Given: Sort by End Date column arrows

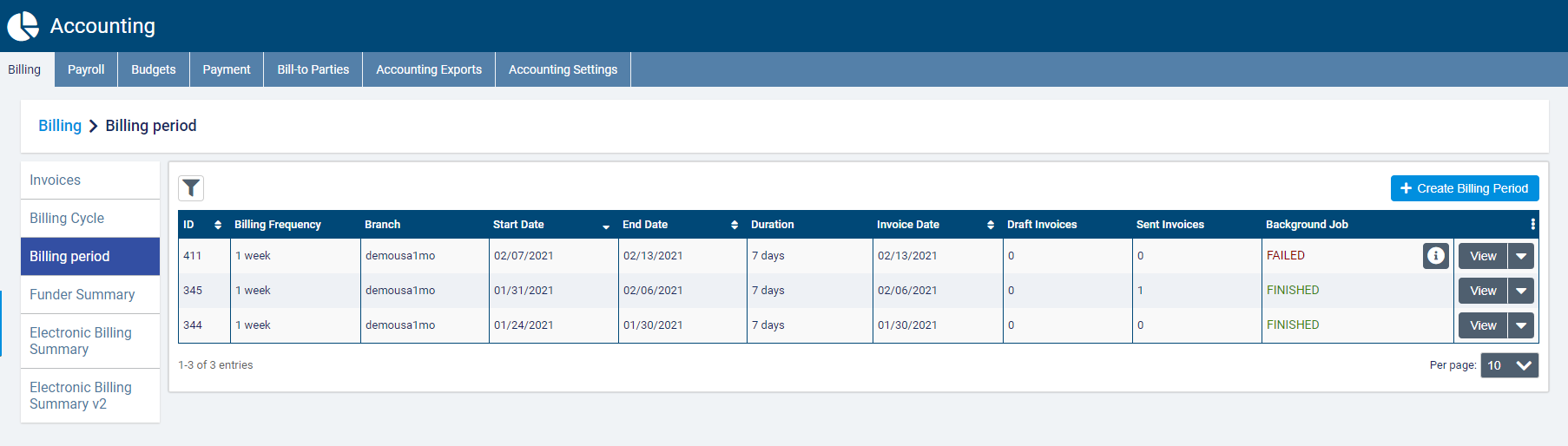Looking at the screenshot, I should (735, 225).
